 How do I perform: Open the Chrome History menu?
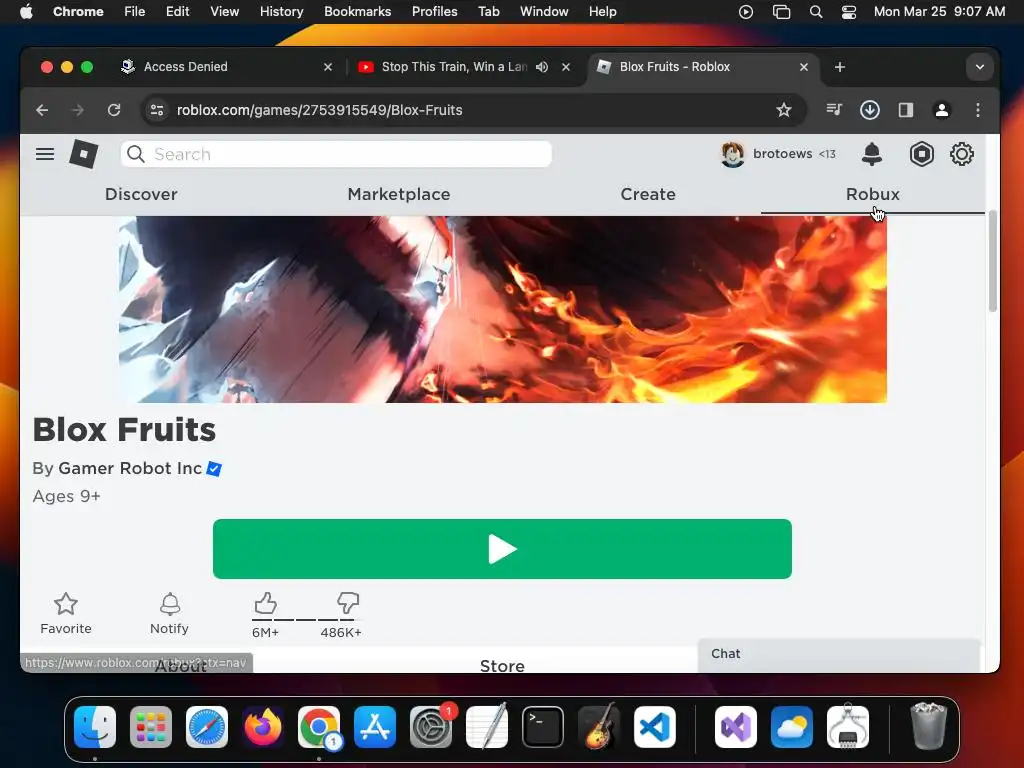click(x=281, y=11)
